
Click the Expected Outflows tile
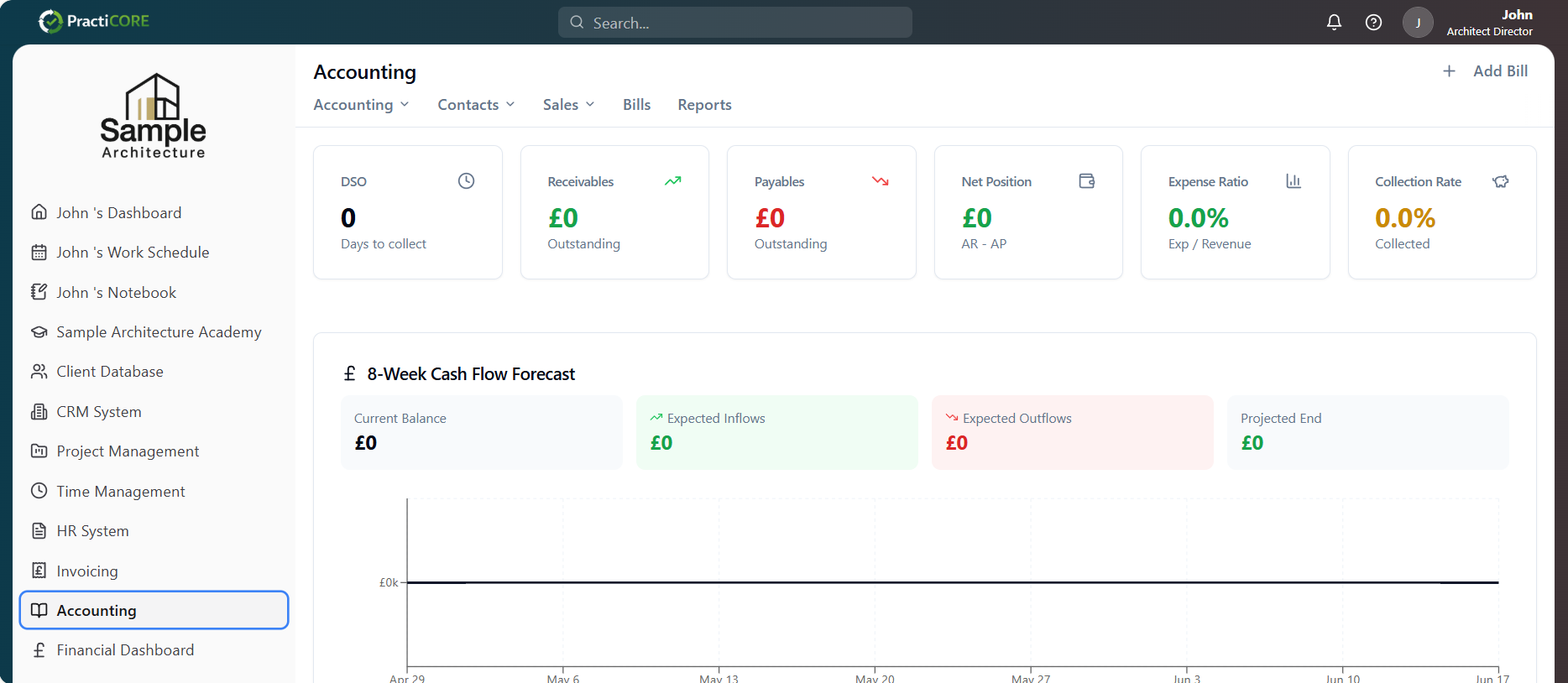click(x=1073, y=432)
